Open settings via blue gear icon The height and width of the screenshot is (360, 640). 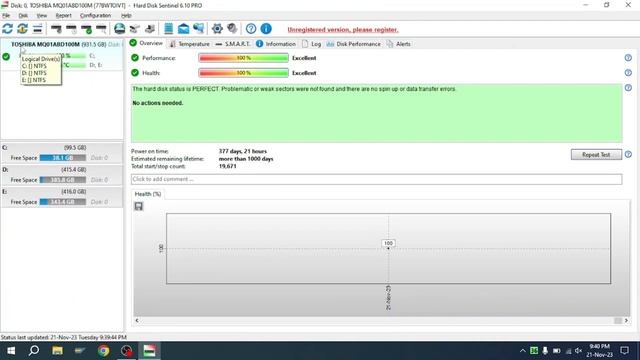click(217, 29)
